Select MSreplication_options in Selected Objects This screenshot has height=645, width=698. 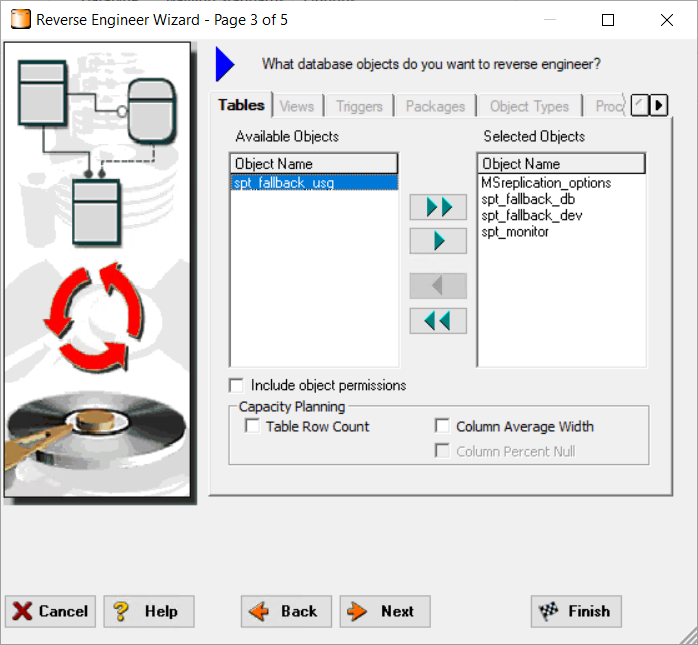pyautogui.click(x=546, y=183)
